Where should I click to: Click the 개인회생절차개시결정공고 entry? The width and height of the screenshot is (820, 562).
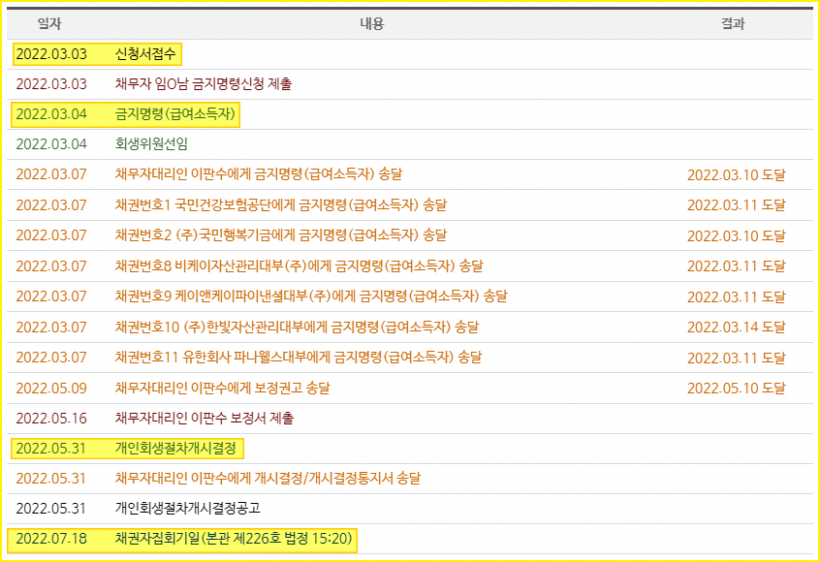coord(188,508)
